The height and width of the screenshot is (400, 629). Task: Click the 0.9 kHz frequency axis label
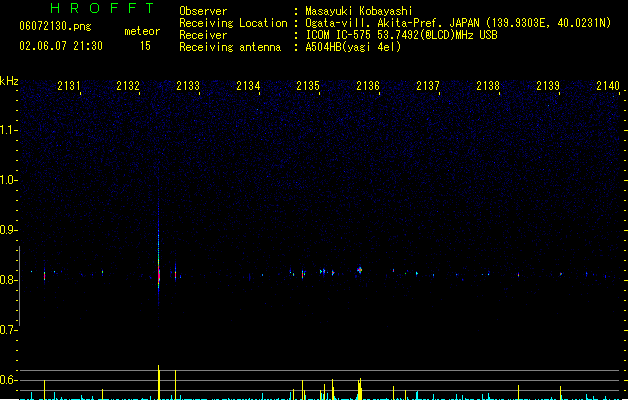pyautogui.click(x=8, y=230)
